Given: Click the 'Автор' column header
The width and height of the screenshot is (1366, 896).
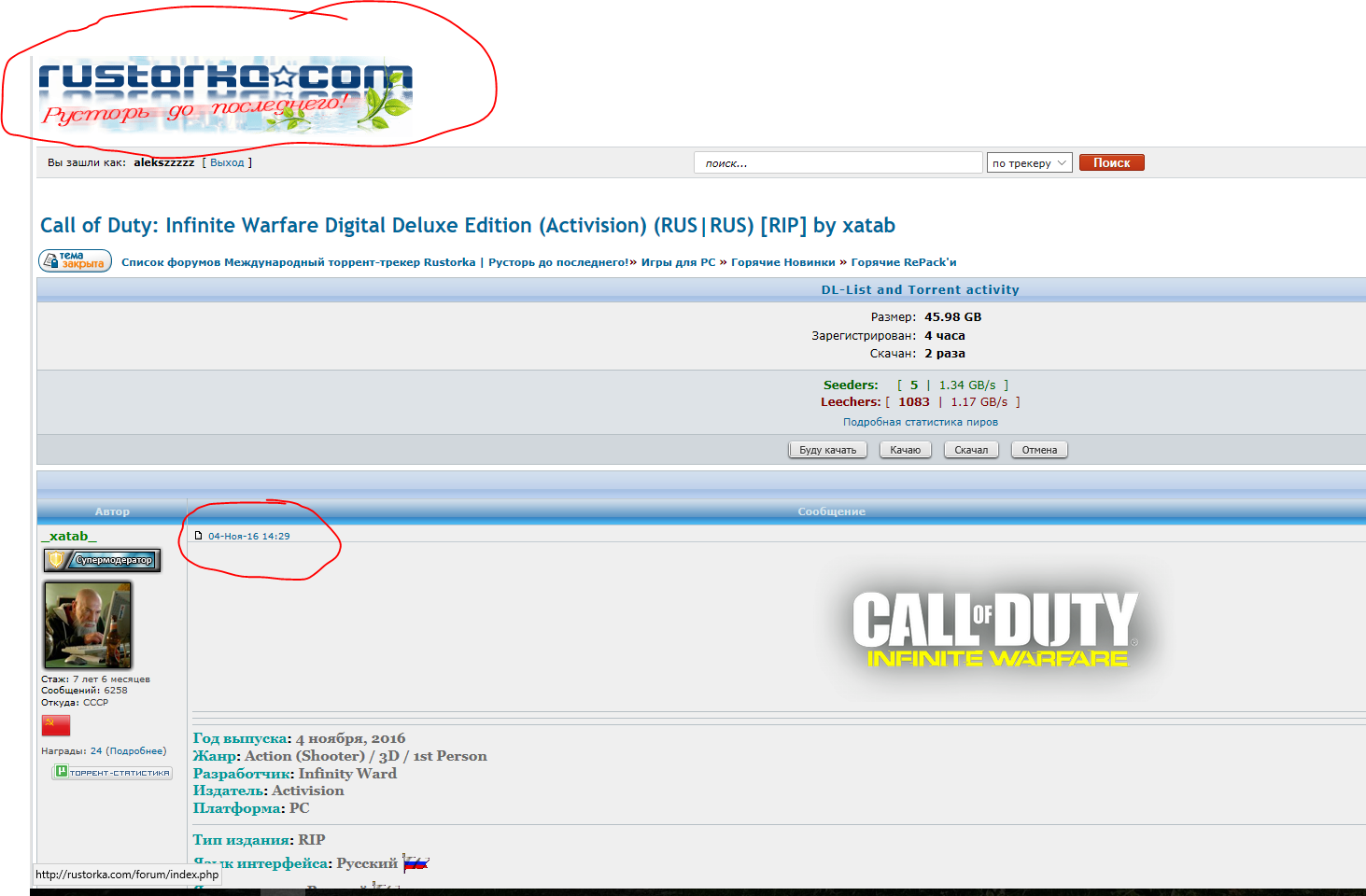Looking at the screenshot, I should point(112,511).
